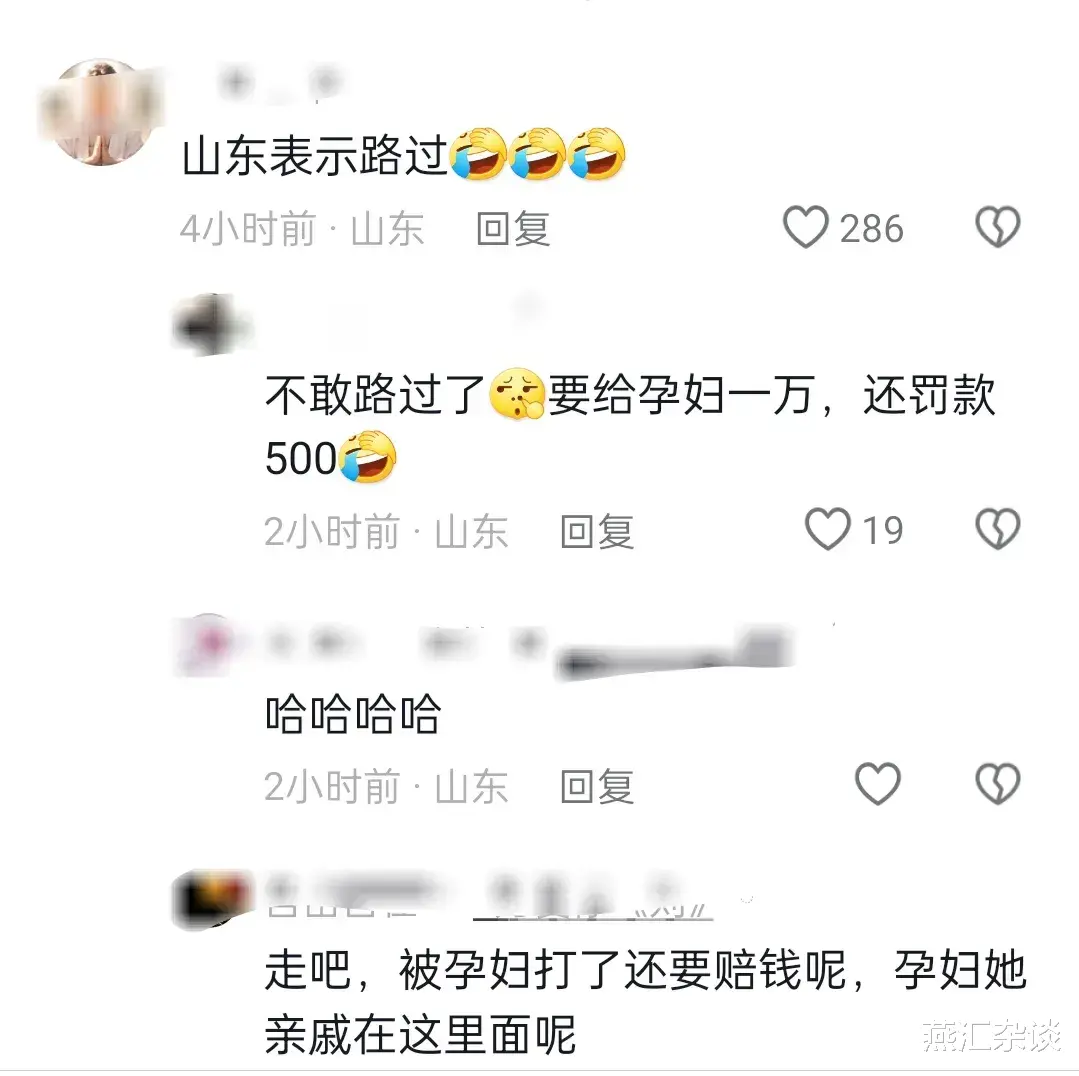1079x1076 pixels.
Task: Tap the like count 286
Action: coord(871,229)
